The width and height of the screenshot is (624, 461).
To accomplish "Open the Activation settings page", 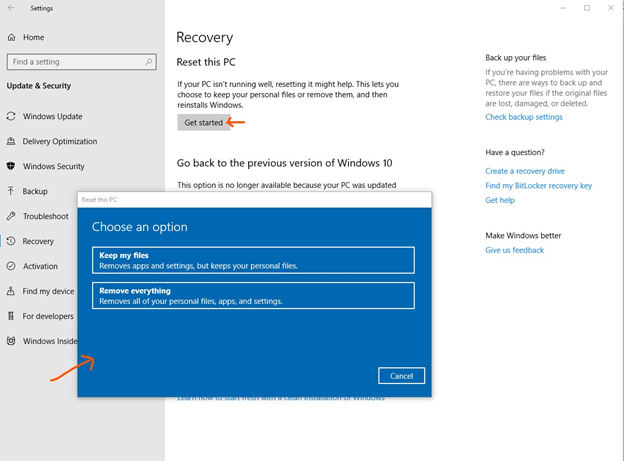I will [40, 266].
